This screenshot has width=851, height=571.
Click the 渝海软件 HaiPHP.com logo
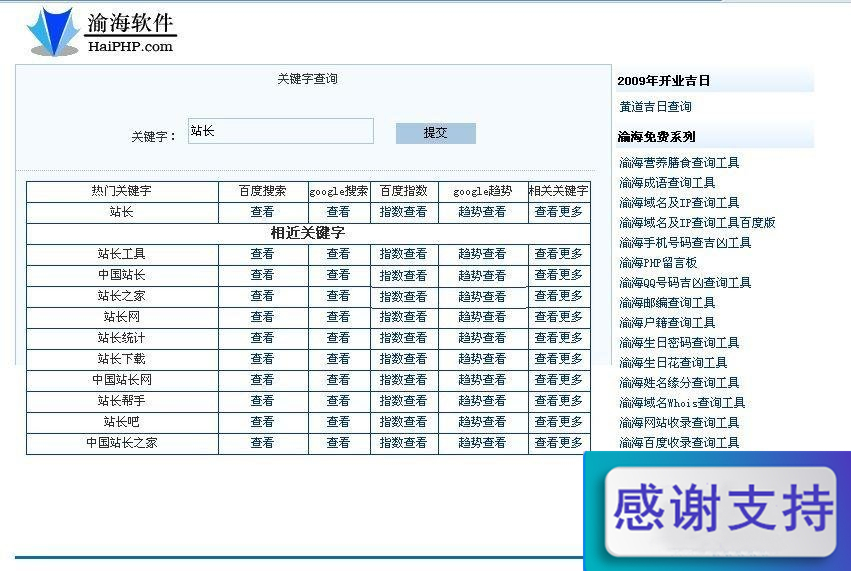click(x=101, y=31)
